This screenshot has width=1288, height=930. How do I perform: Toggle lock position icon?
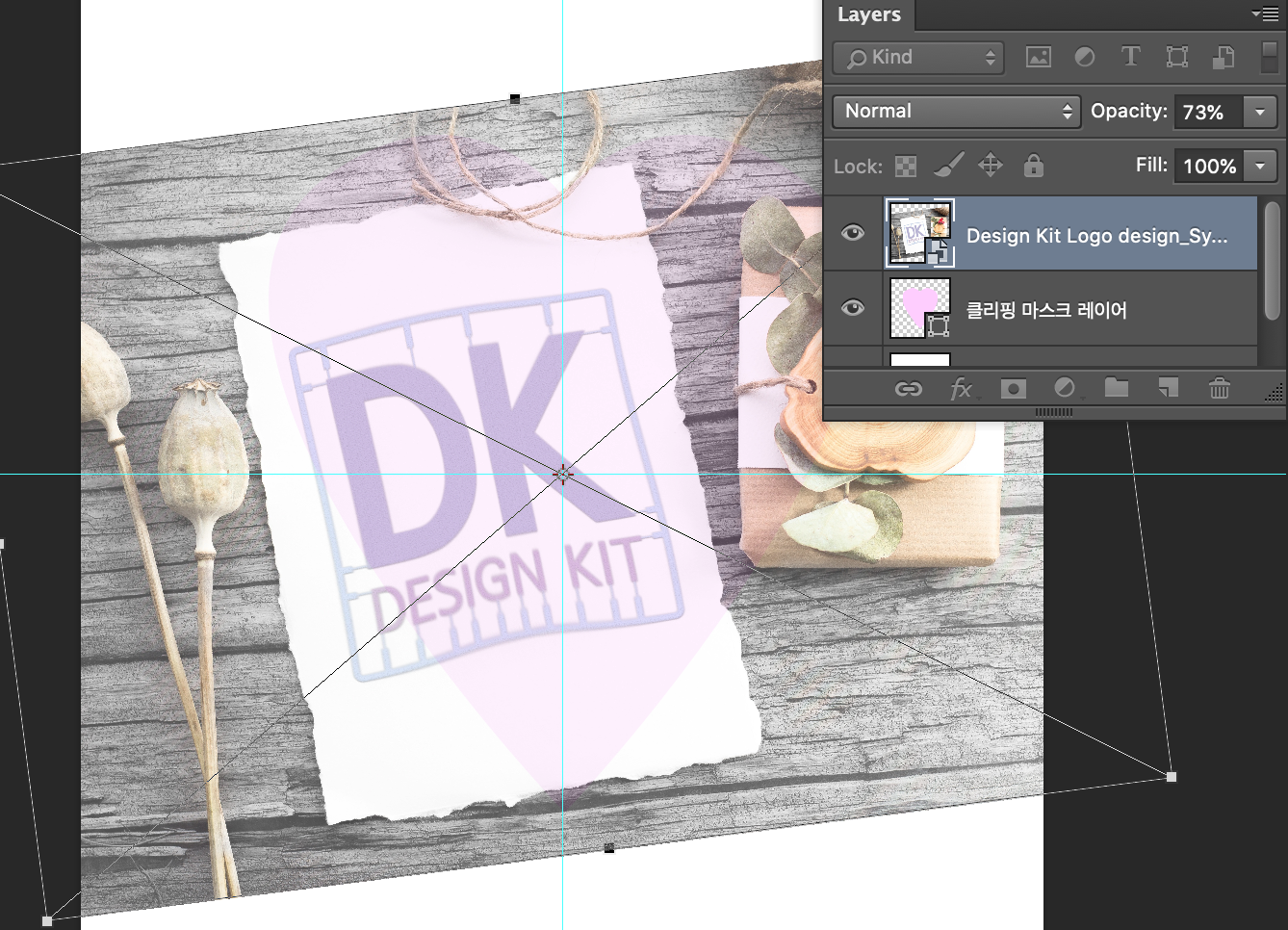coord(991,166)
